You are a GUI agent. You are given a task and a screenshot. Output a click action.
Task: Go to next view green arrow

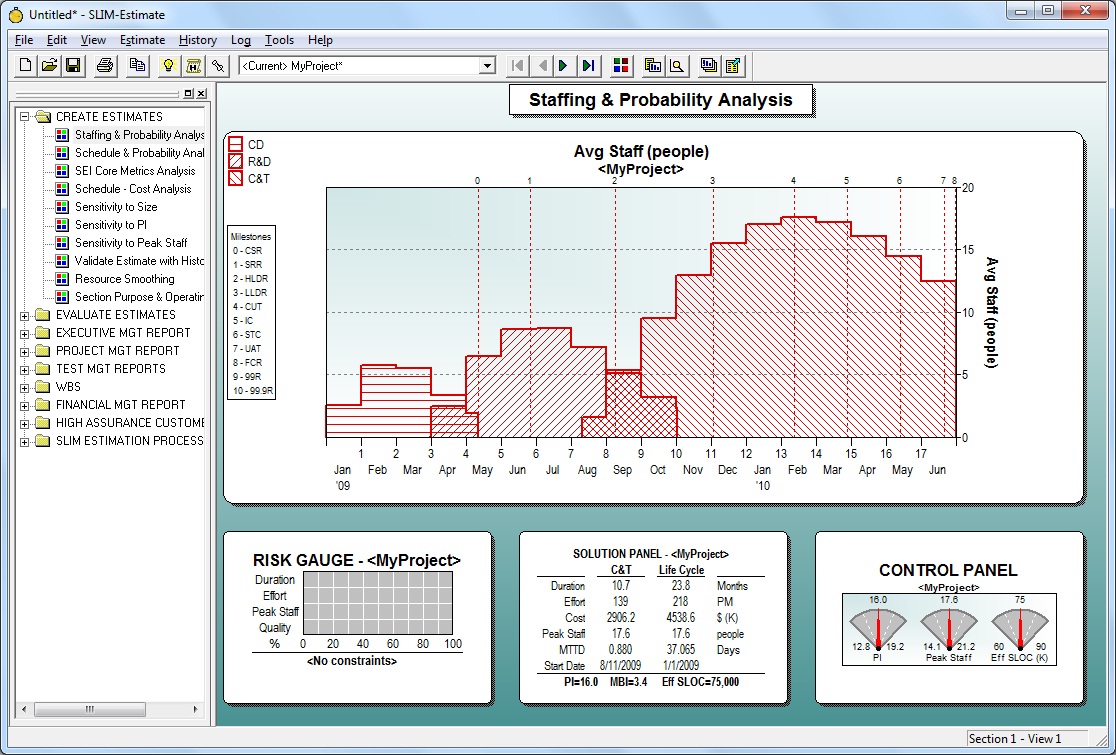click(564, 65)
